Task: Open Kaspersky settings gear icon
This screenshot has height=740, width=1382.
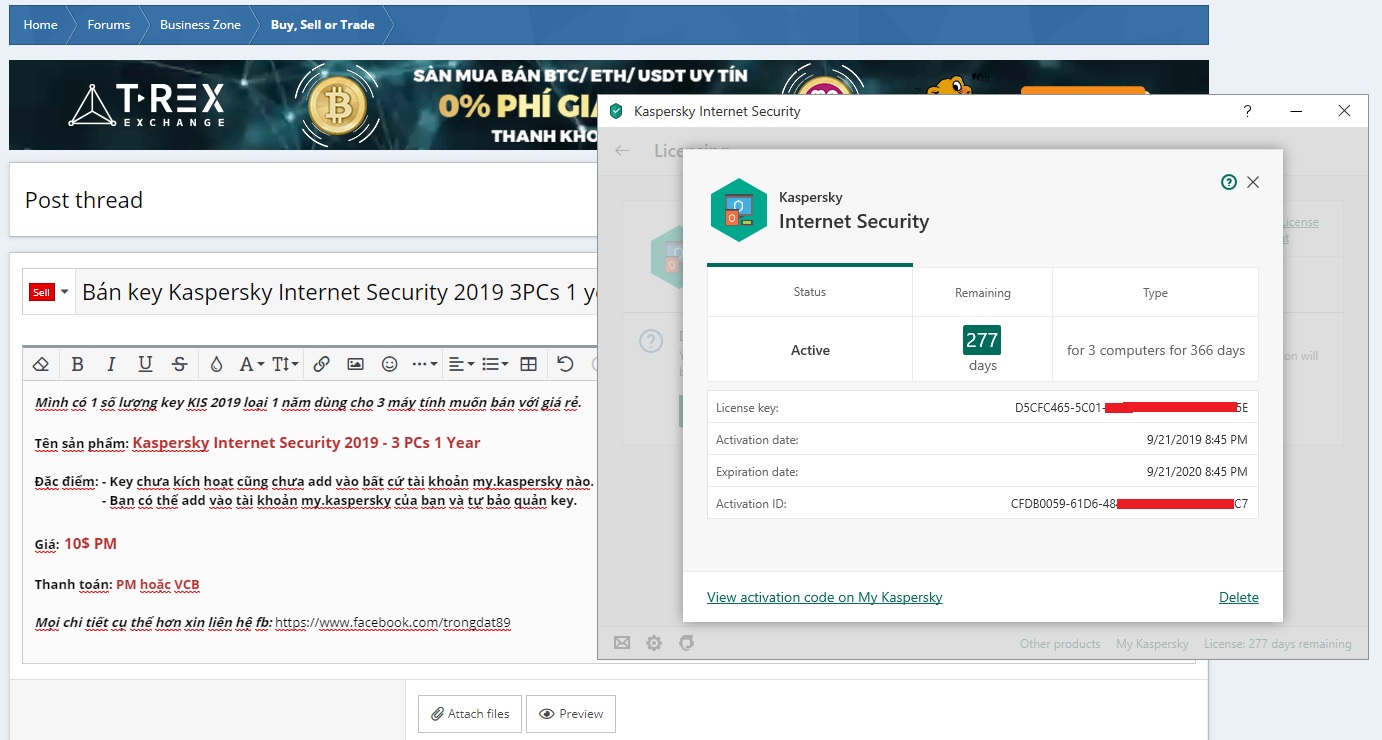Action: coord(654,643)
